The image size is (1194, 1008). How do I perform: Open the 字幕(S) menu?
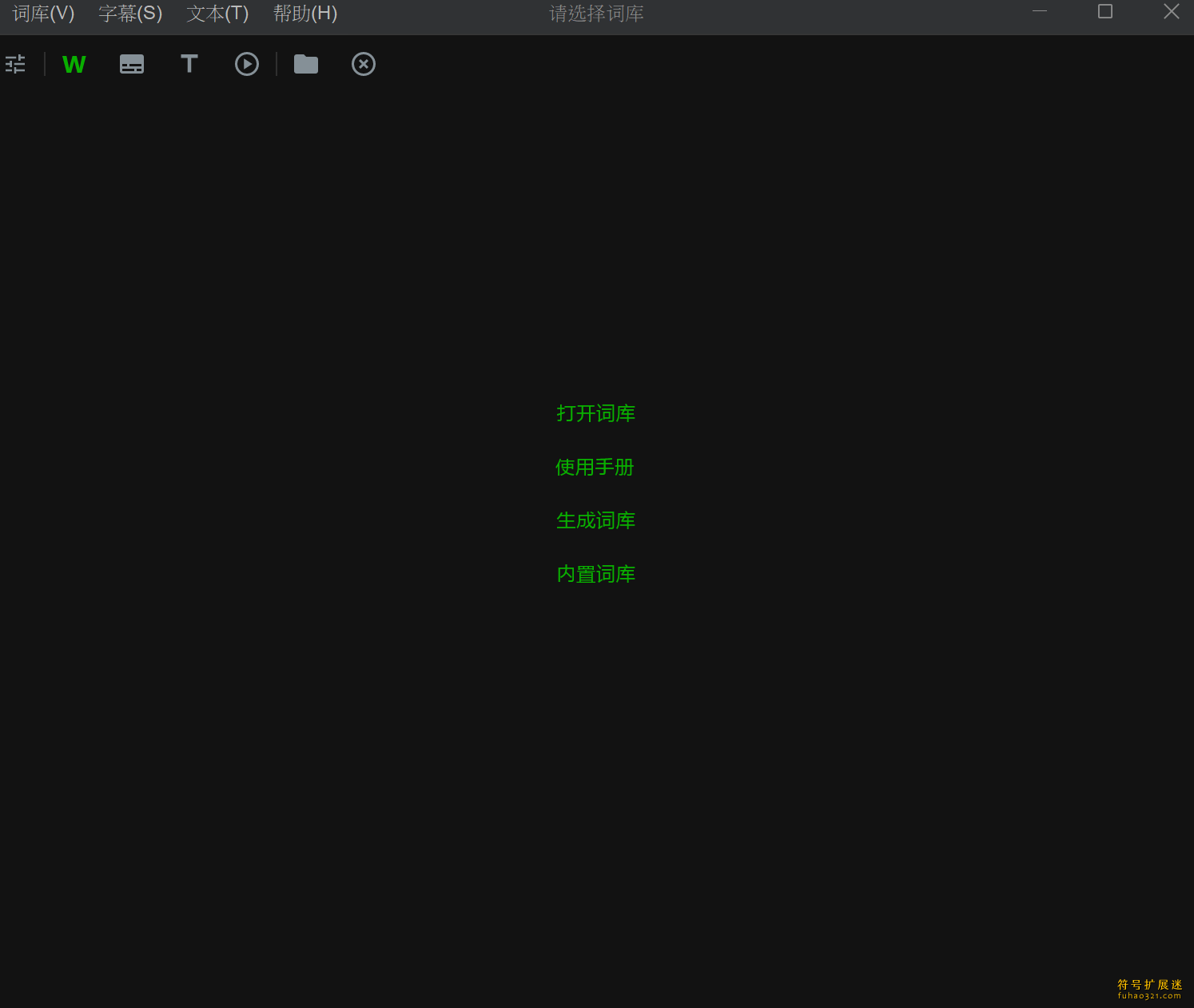[130, 14]
